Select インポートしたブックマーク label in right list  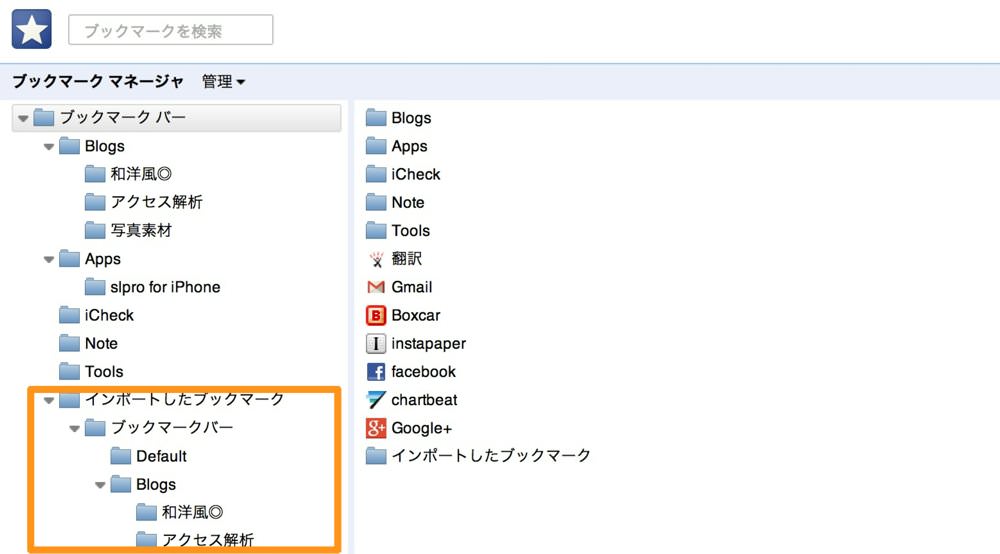(x=491, y=456)
